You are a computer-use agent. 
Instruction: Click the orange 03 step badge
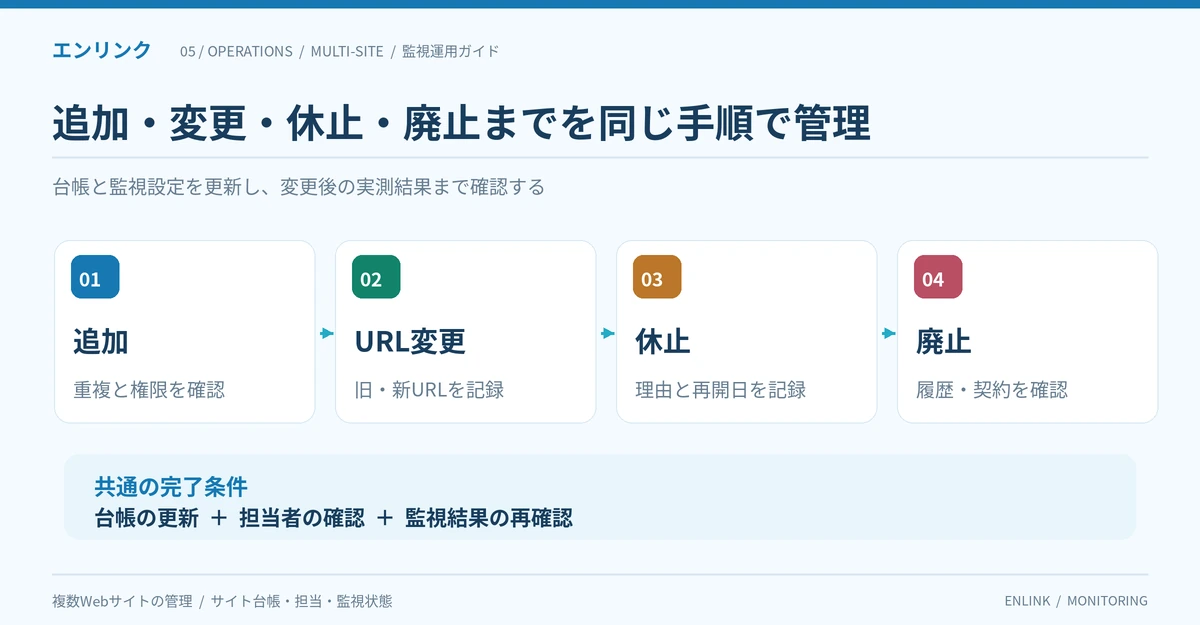tap(657, 277)
